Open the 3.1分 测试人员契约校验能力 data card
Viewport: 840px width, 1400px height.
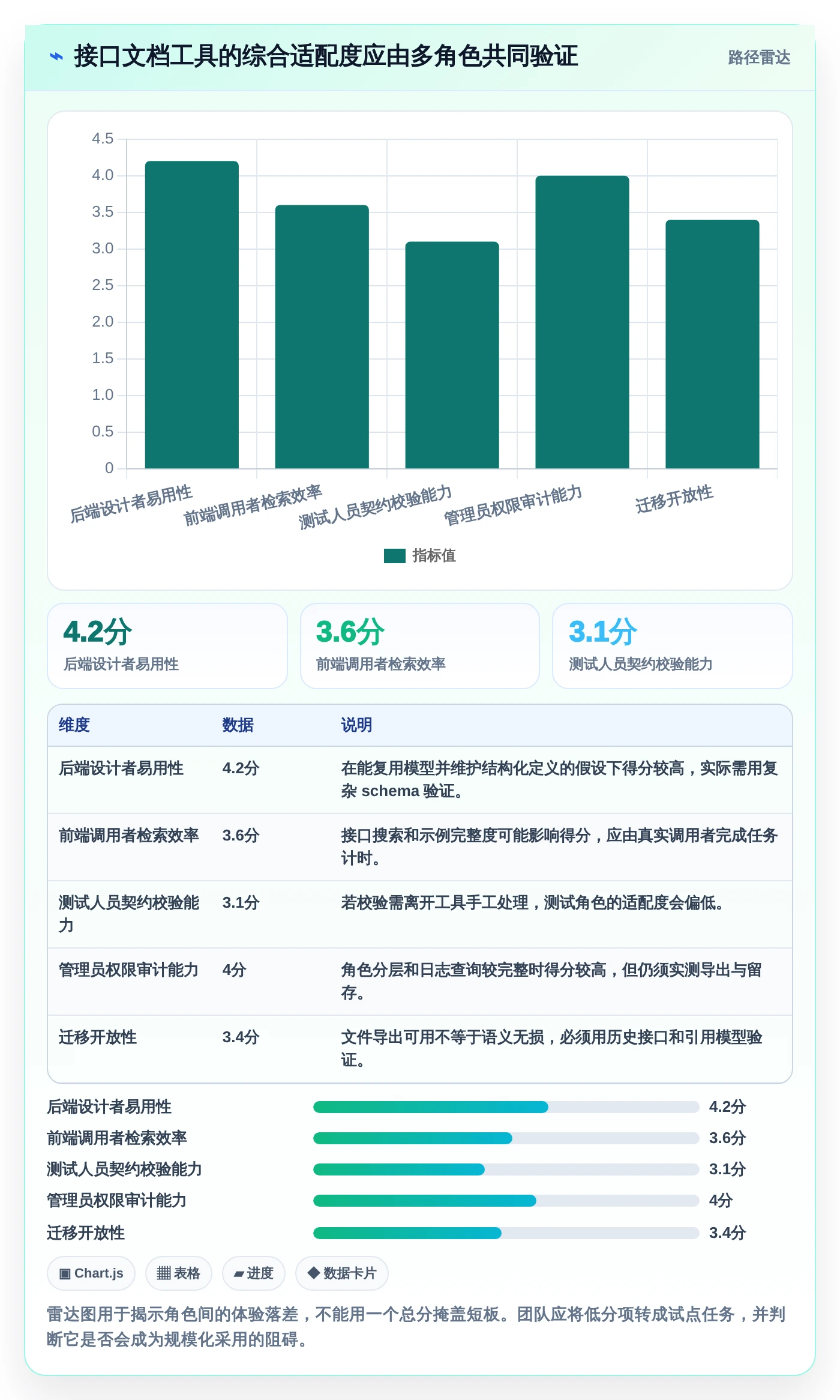coord(673,646)
